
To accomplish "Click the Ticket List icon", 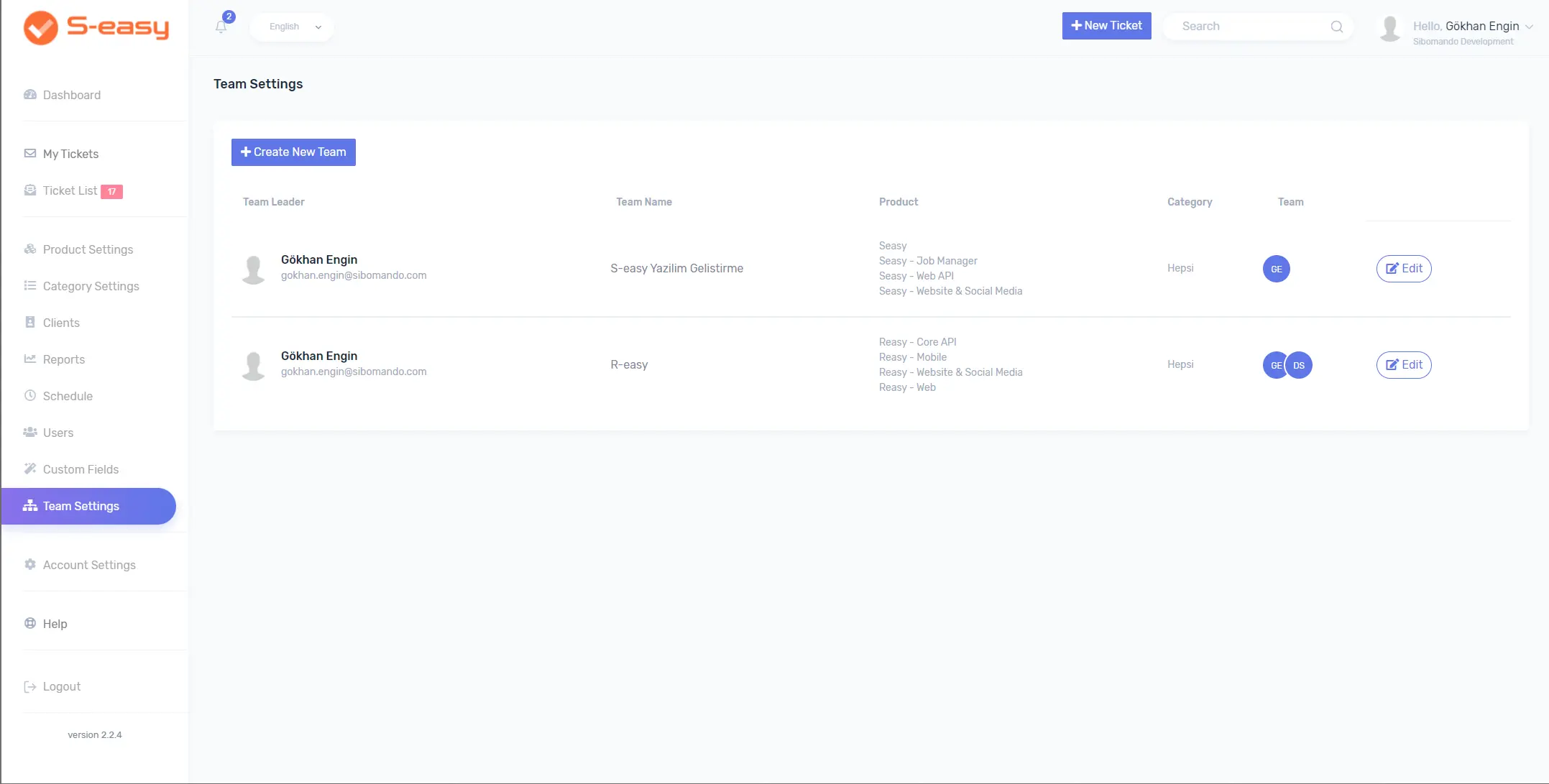I will (x=30, y=190).
